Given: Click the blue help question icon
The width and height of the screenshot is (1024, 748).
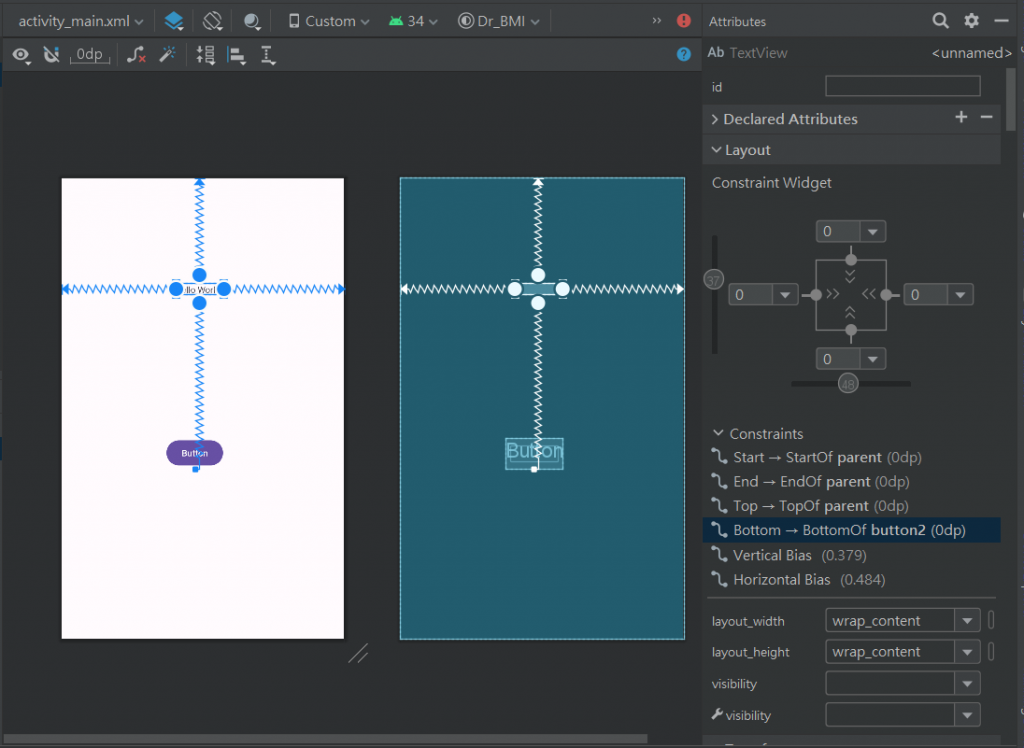Looking at the screenshot, I should point(684,54).
